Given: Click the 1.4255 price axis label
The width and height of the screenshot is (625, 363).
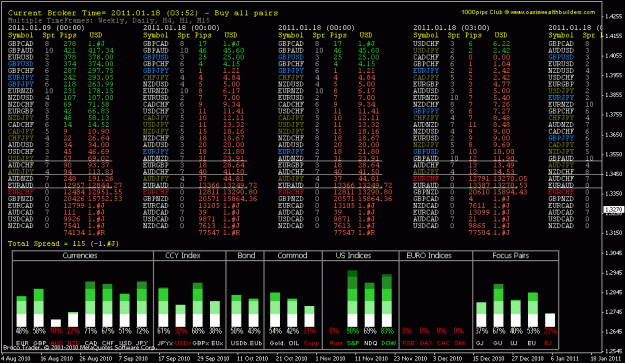Looking at the screenshot, I should pyautogui.click(x=614, y=16).
